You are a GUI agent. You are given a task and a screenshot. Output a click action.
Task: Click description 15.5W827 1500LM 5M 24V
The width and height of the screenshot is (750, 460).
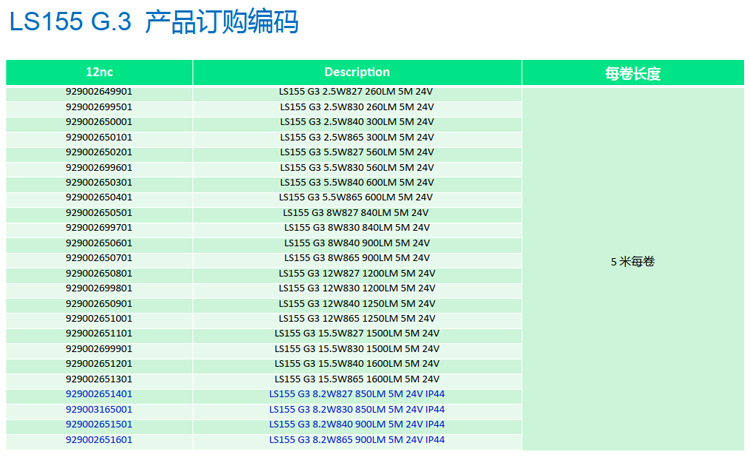[x=357, y=333]
